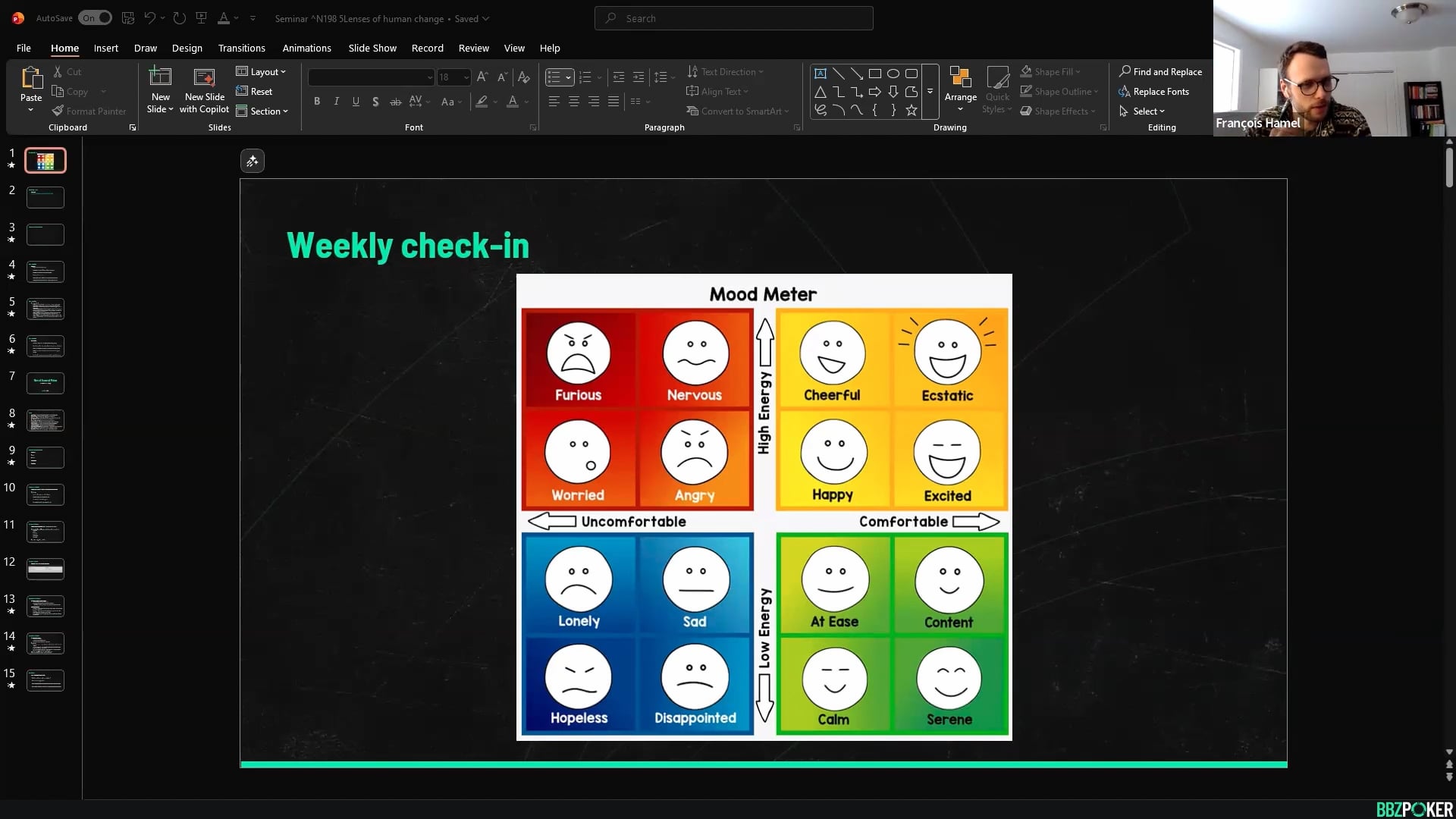This screenshot has height=819, width=1456.
Task: Click the Reset slide button
Action: (256, 91)
